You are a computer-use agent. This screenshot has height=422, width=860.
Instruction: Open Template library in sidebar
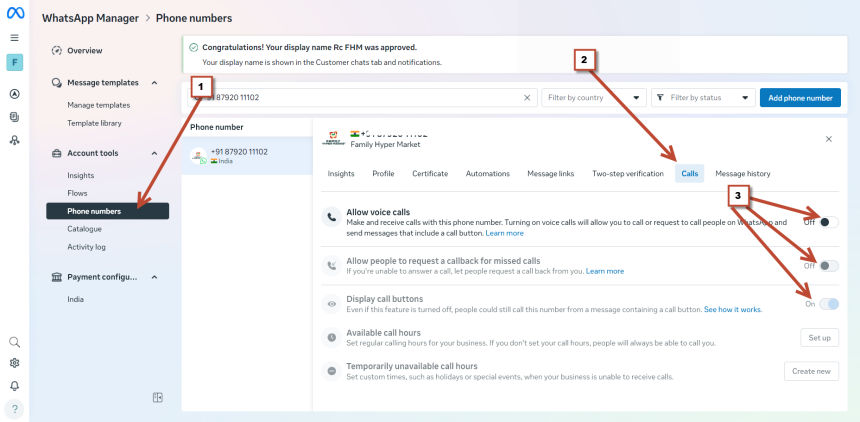pyautogui.click(x=94, y=123)
